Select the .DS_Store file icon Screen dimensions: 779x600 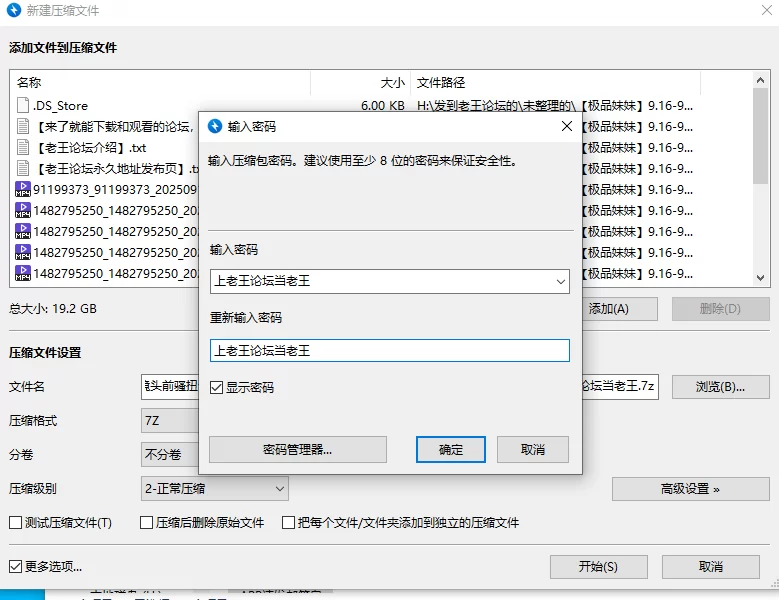click(x=23, y=105)
